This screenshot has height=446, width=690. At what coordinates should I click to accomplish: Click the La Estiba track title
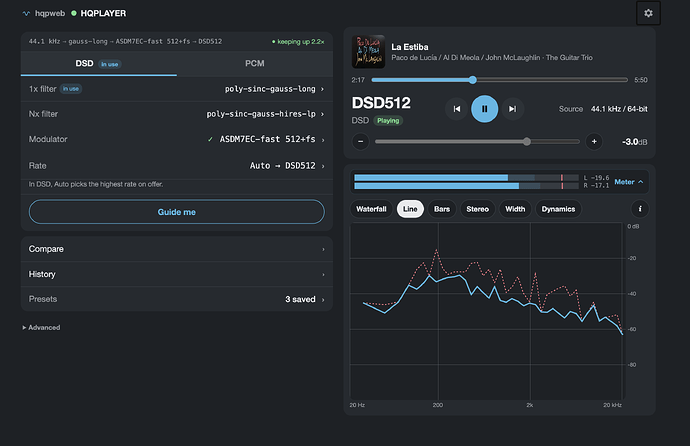click(410, 47)
